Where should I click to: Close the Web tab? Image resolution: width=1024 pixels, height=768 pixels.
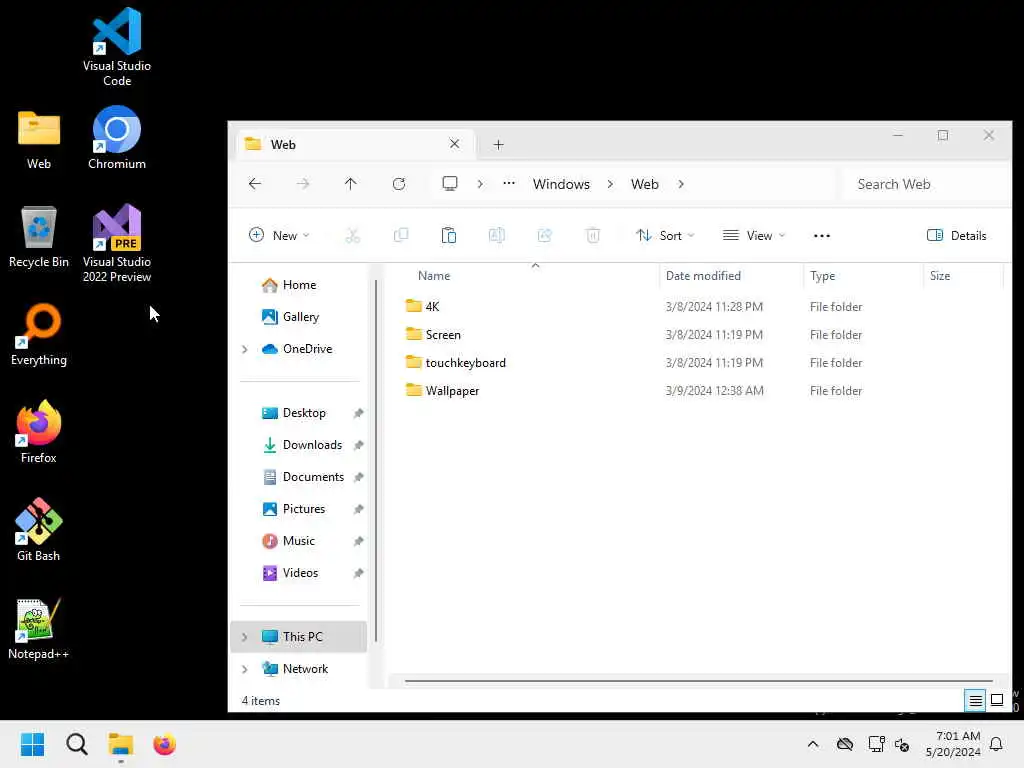point(455,144)
